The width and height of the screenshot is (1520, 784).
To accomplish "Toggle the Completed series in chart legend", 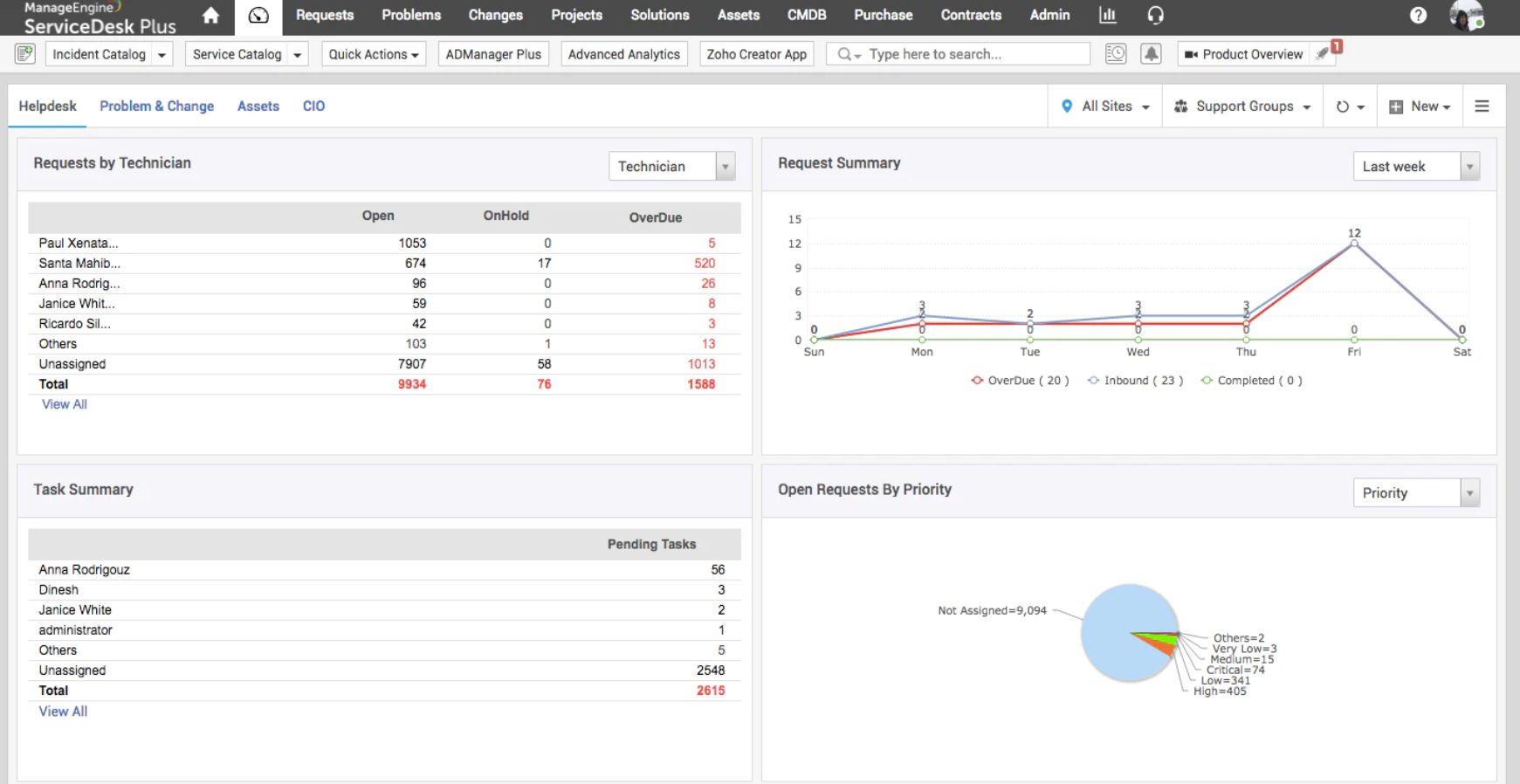I will (1251, 381).
